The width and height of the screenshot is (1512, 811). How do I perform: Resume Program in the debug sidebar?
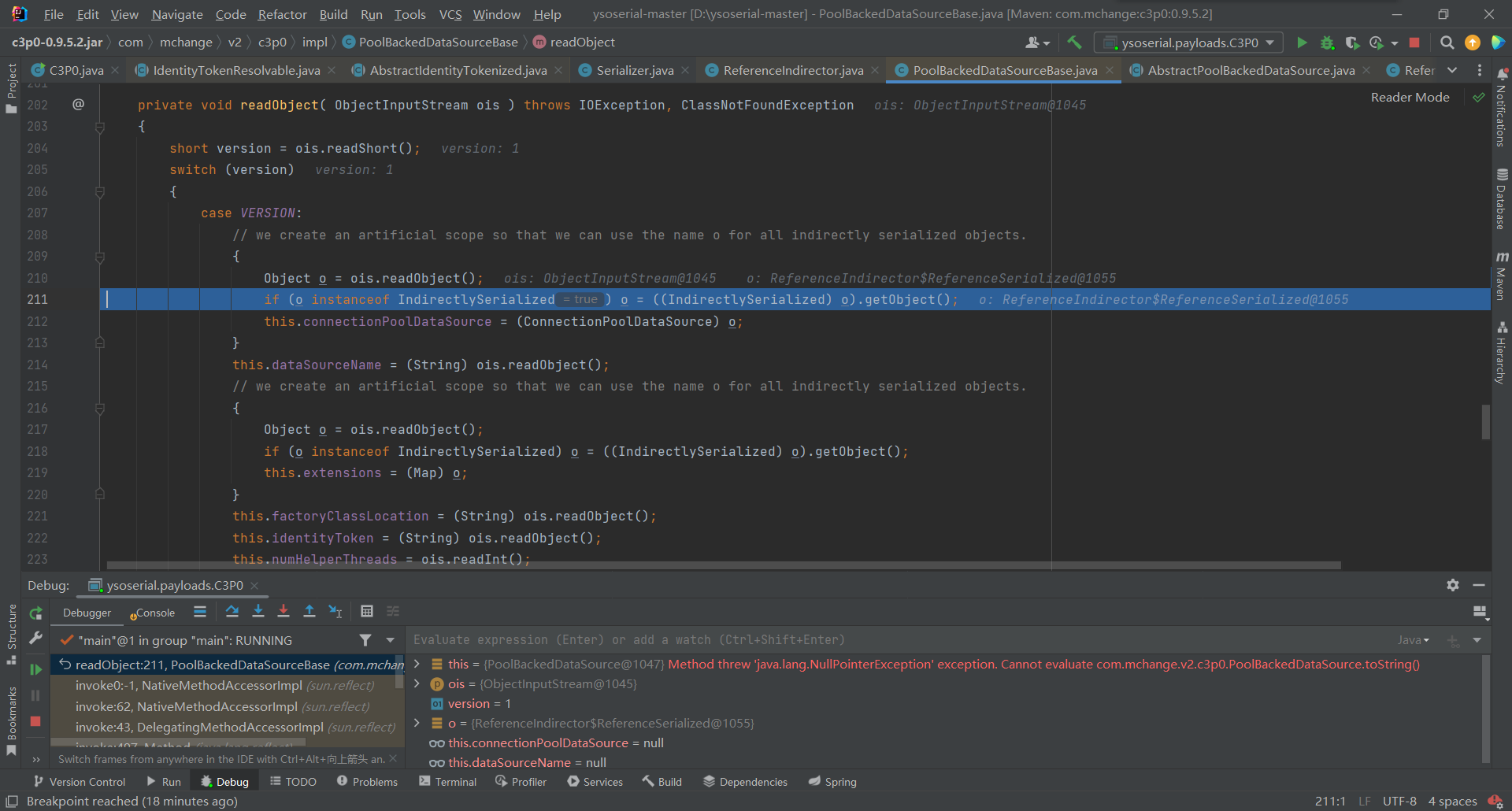35,669
